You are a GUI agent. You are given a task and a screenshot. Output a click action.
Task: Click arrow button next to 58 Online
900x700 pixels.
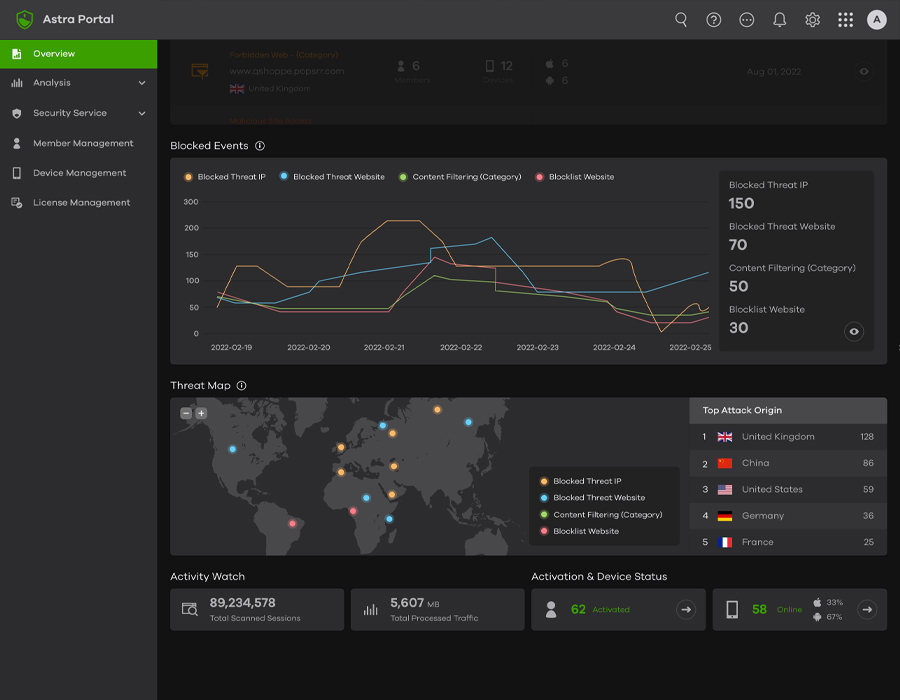(867, 609)
